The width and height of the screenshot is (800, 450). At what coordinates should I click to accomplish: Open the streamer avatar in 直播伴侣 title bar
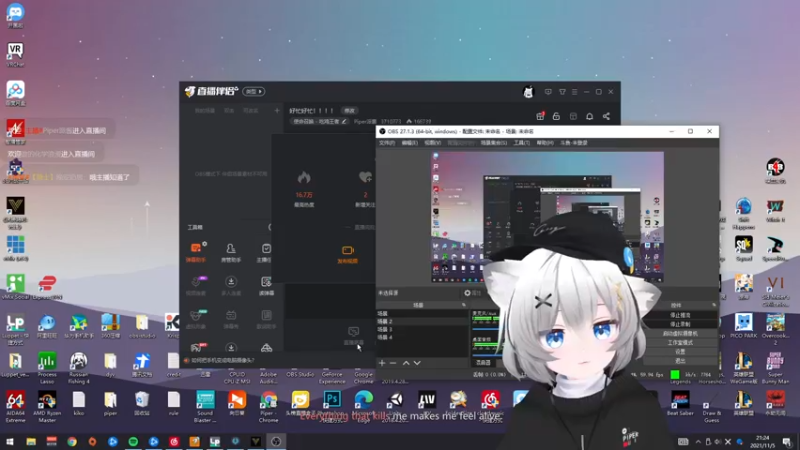pyautogui.click(x=528, y=92)
